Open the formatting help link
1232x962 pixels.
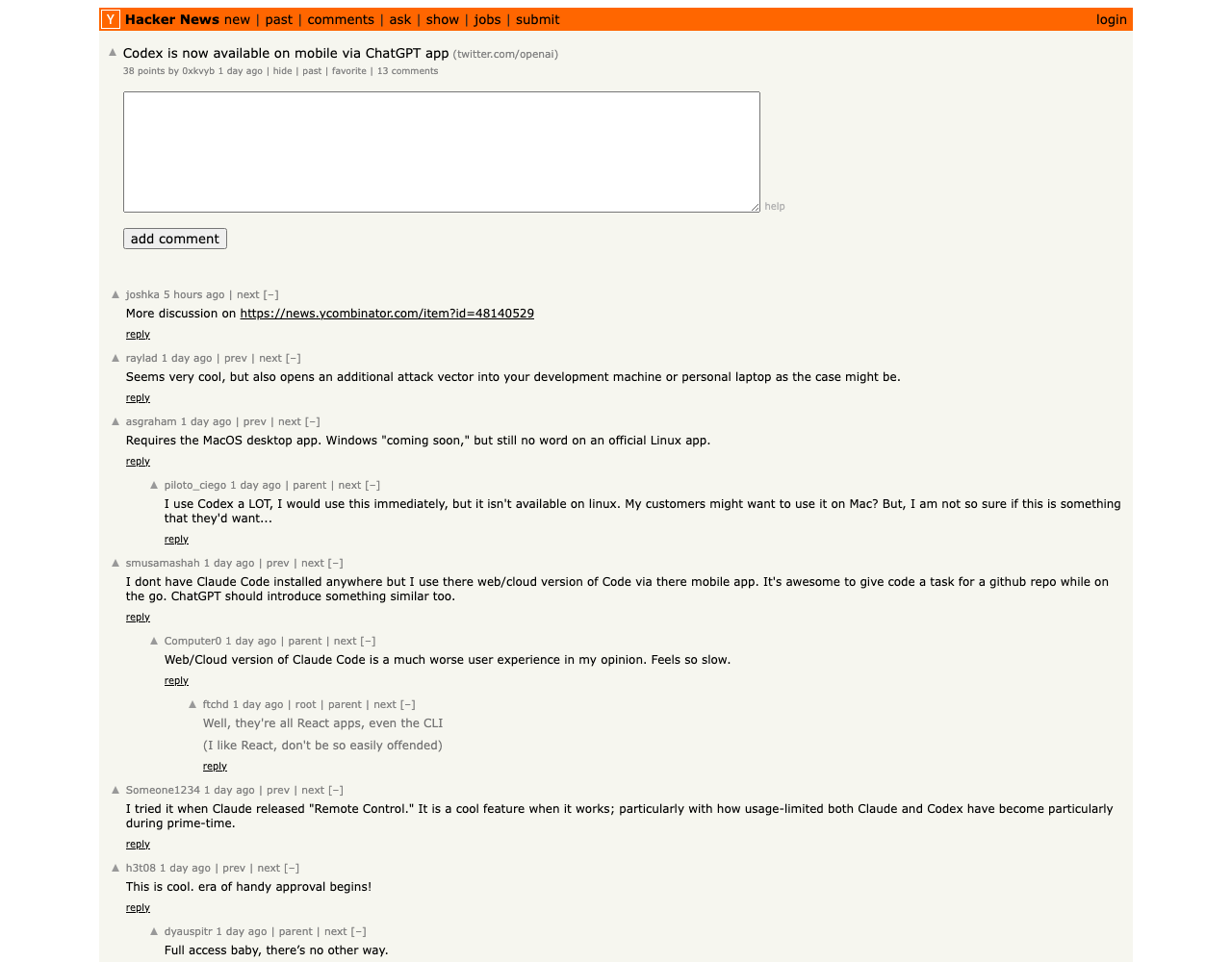click(775, 206)
